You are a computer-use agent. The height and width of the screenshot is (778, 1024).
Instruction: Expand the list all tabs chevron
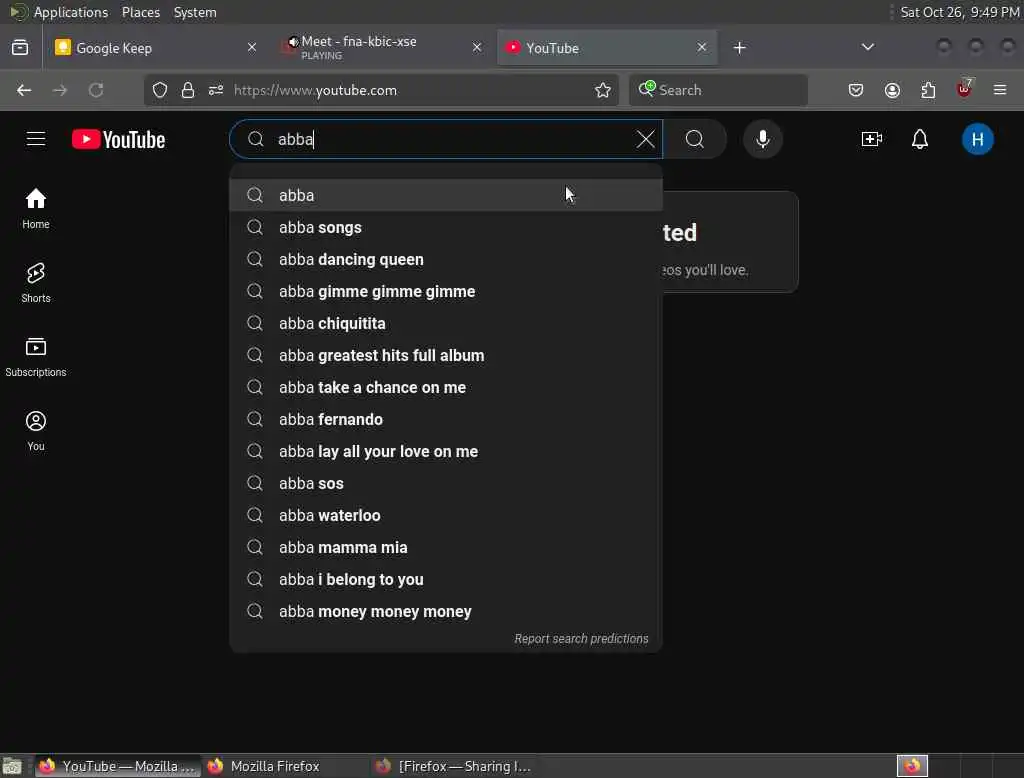click(867, 47)
